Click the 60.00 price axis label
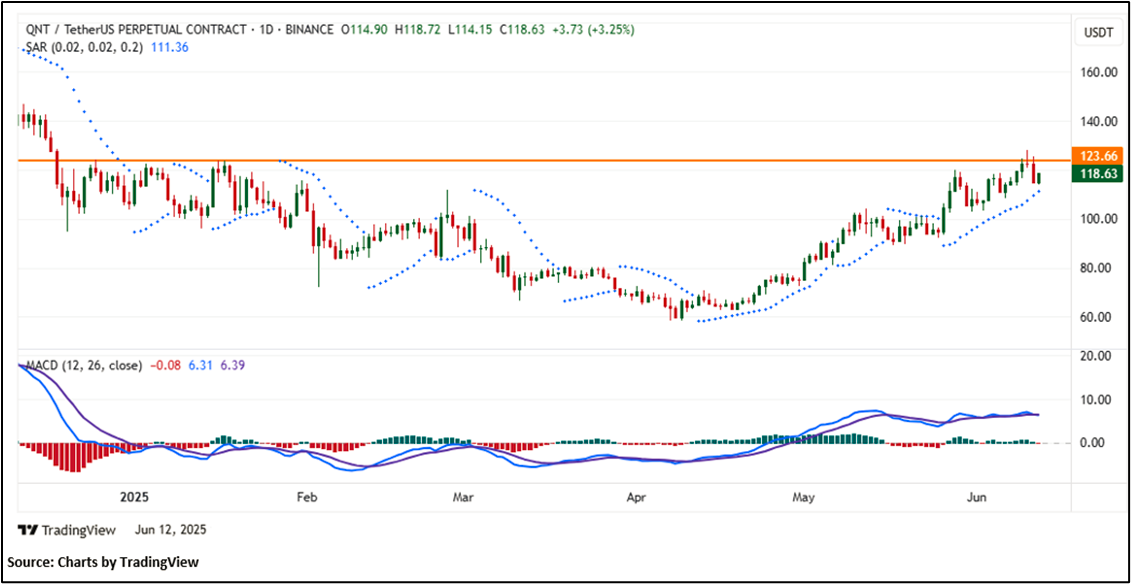Image resolution: width=1131 pixels, height=584 pixels. (x=1097, y=317)
